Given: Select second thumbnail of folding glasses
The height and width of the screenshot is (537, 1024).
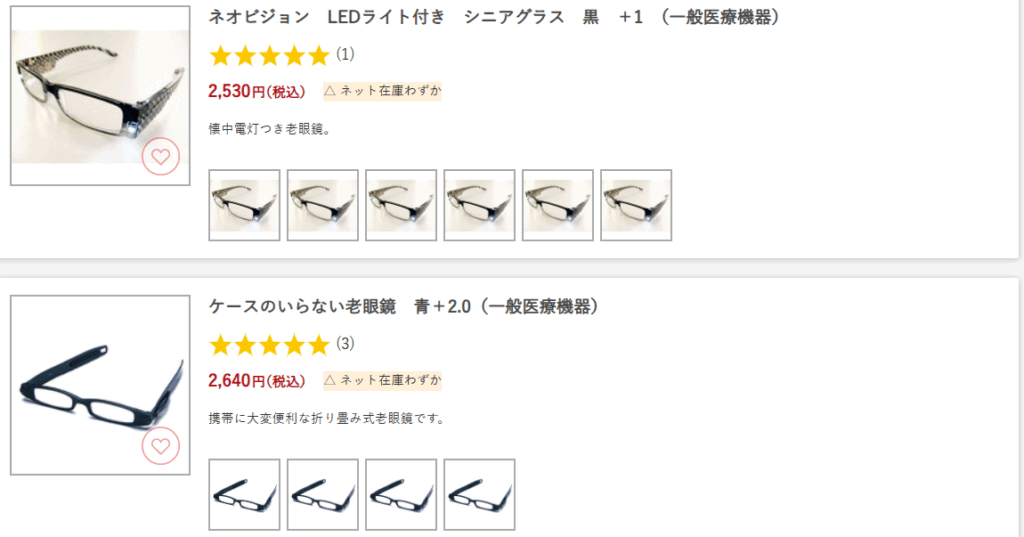Looking at the screenshot, I should pyautogui.click(x=323, y=494).
